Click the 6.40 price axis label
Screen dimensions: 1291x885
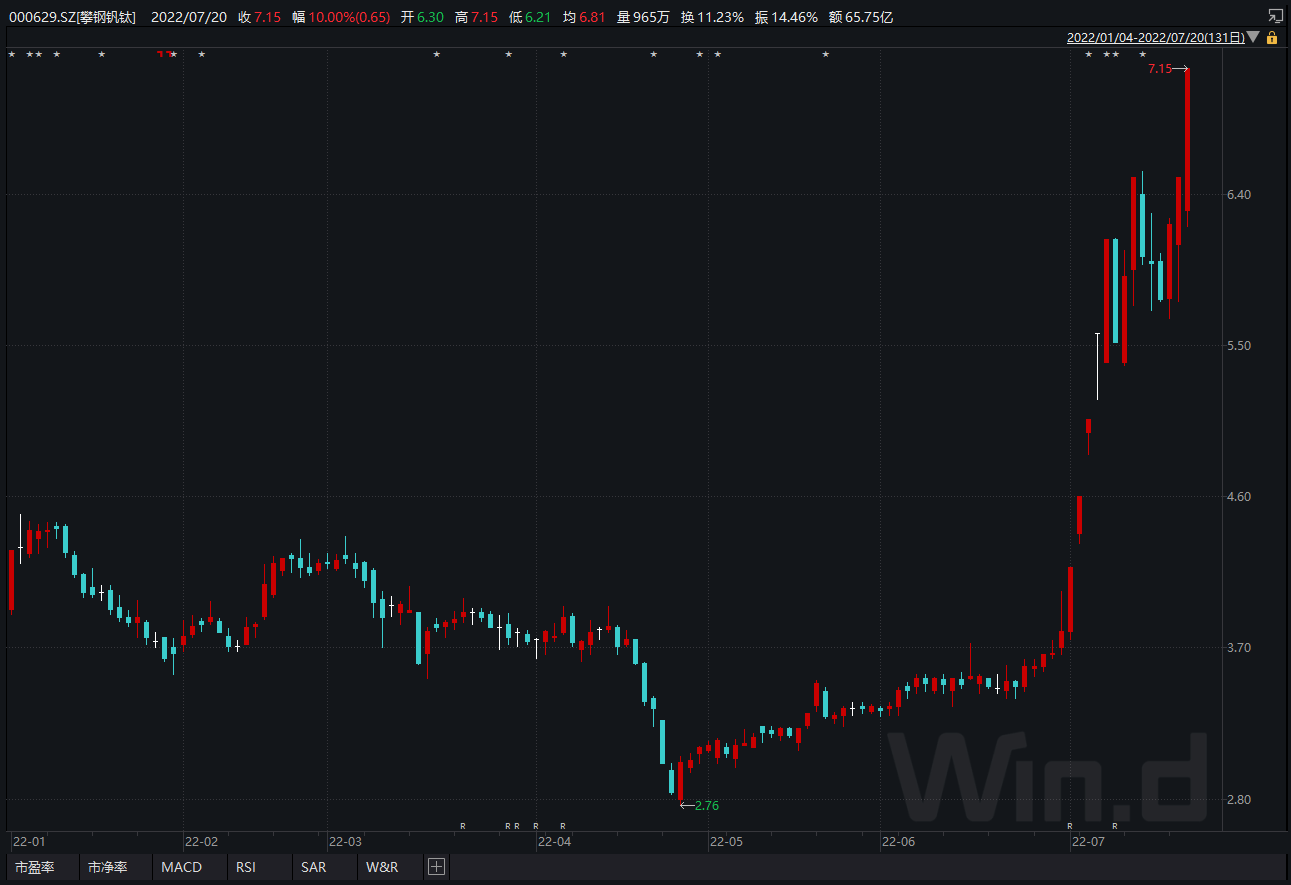(1240, 194)
